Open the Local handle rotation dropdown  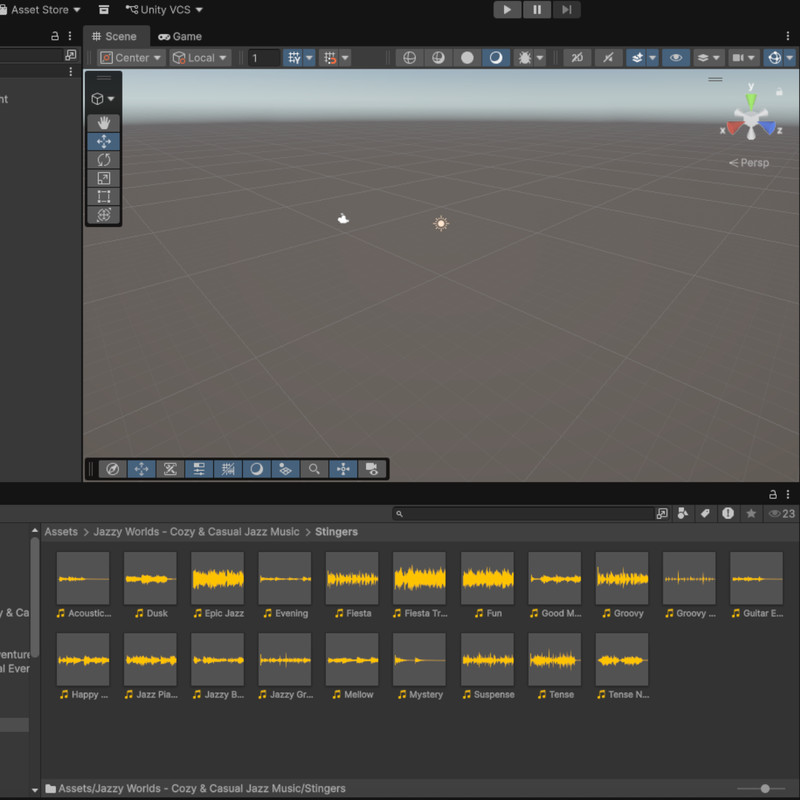[x=200, y=58]
